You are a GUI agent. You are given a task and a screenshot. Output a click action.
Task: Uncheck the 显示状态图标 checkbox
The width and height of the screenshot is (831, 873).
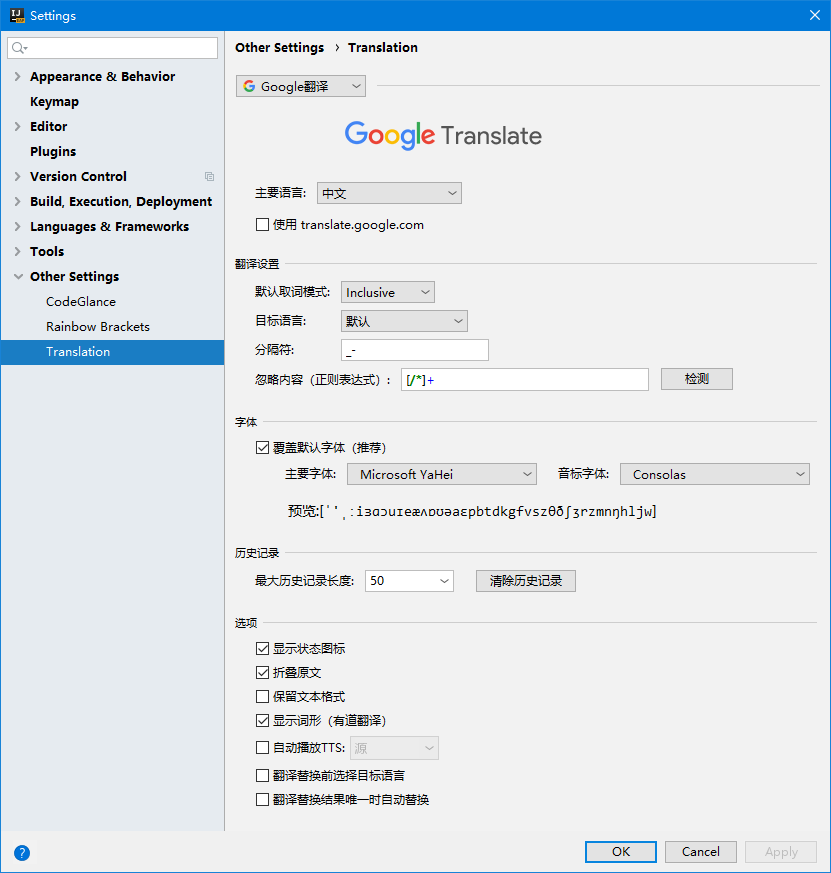pos(262,648)
